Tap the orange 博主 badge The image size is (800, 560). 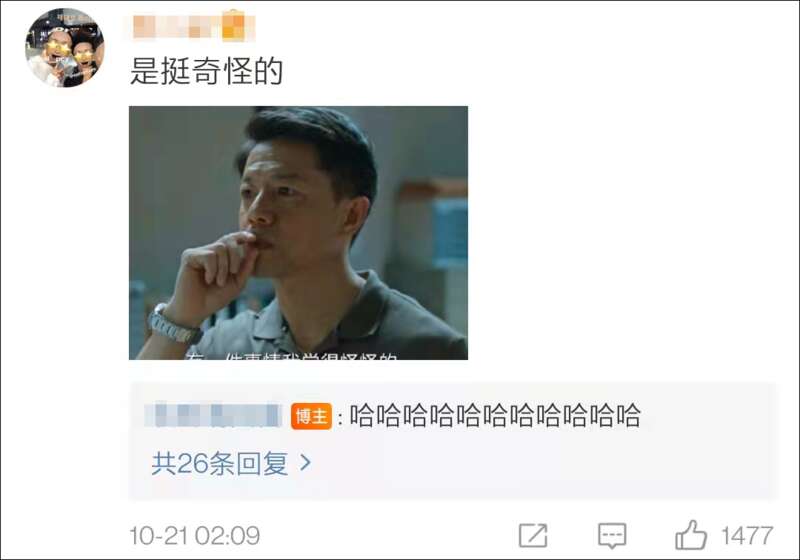(x=311, y=416)
